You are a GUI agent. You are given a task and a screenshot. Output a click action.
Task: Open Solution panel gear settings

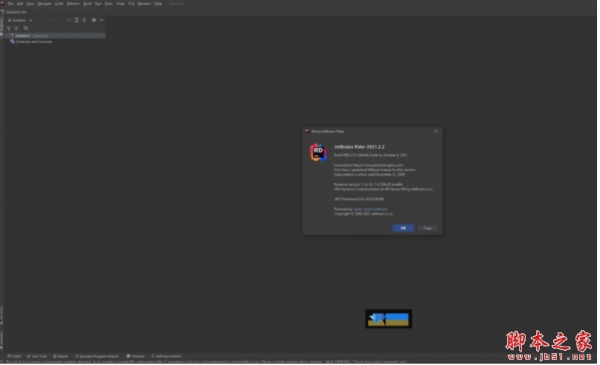(94, 20)
